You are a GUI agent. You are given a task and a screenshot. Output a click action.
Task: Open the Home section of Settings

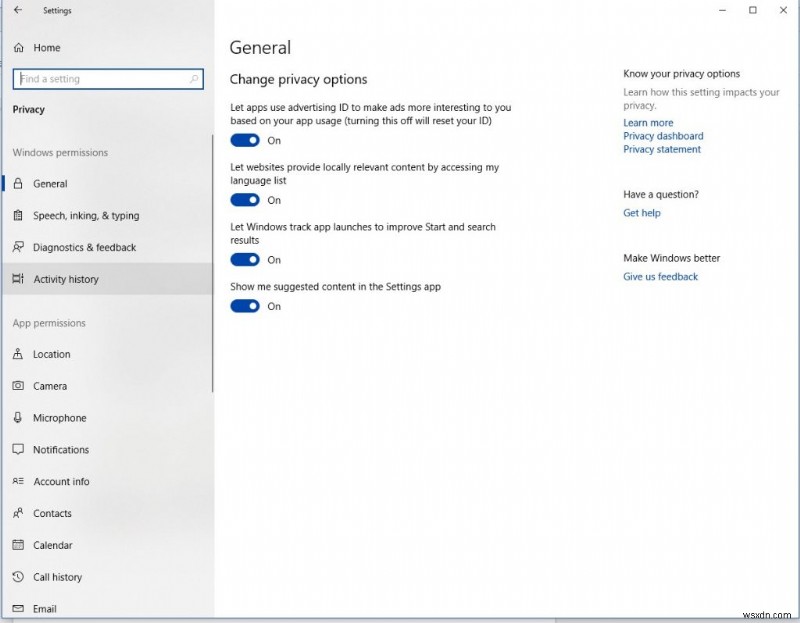(47, 47)
